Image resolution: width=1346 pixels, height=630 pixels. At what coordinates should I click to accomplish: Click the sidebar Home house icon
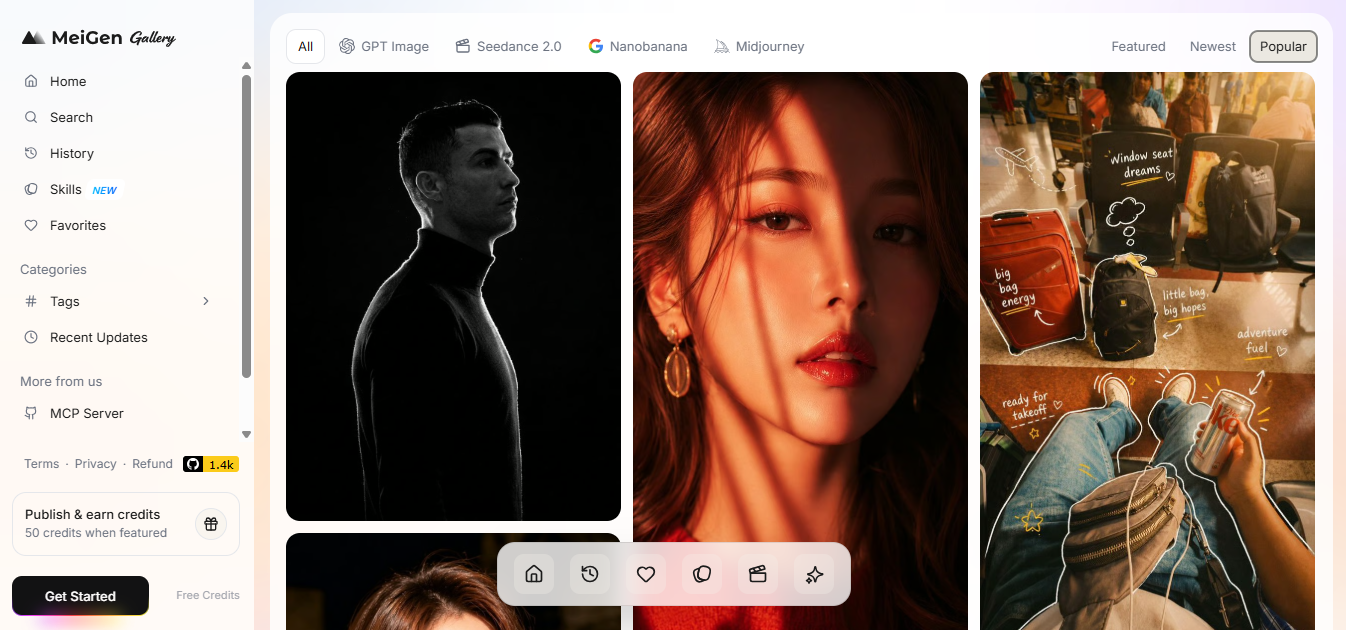(31, 81)
